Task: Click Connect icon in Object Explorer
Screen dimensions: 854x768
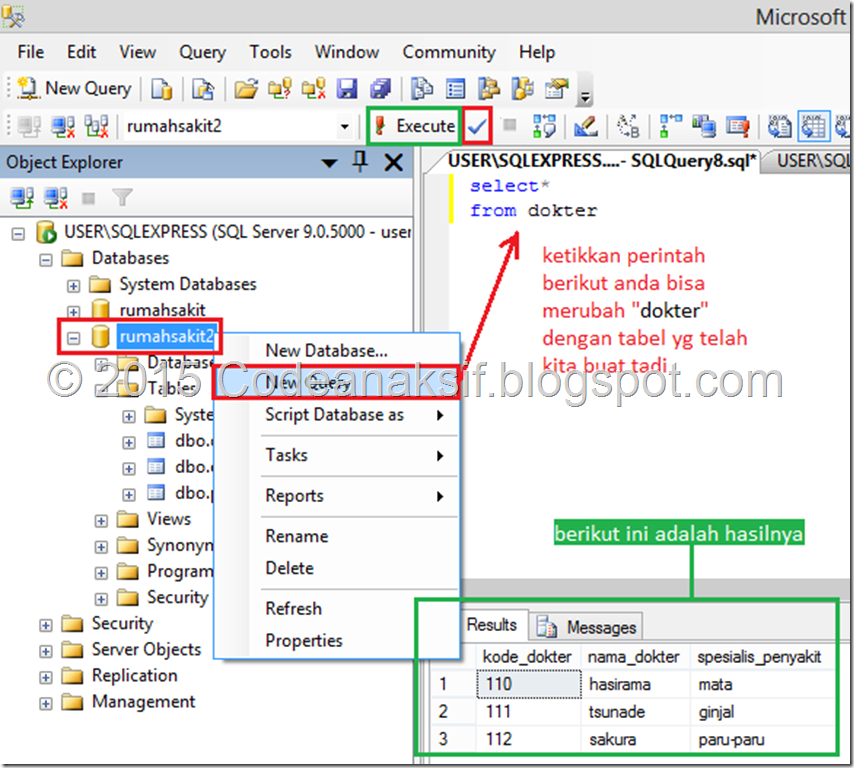Action: click(22, 198)
